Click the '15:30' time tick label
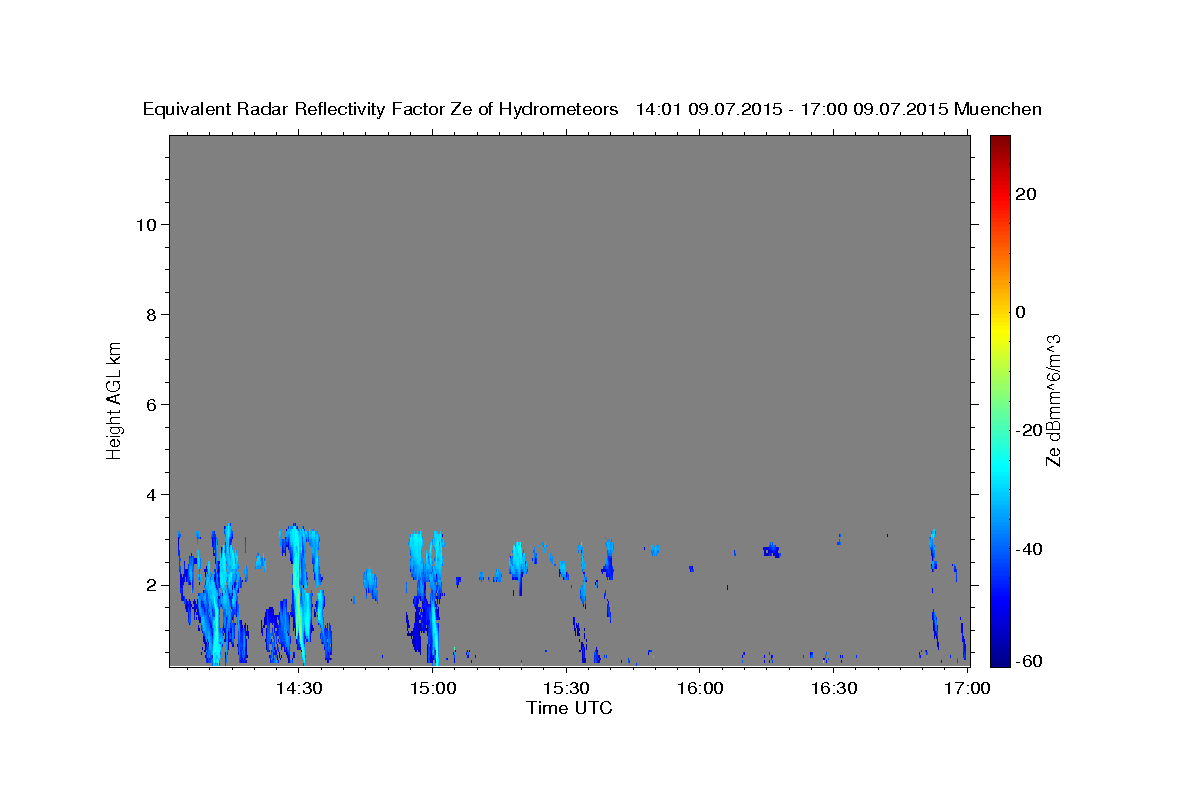The image size is (1200, 800). tap(566, 688)
